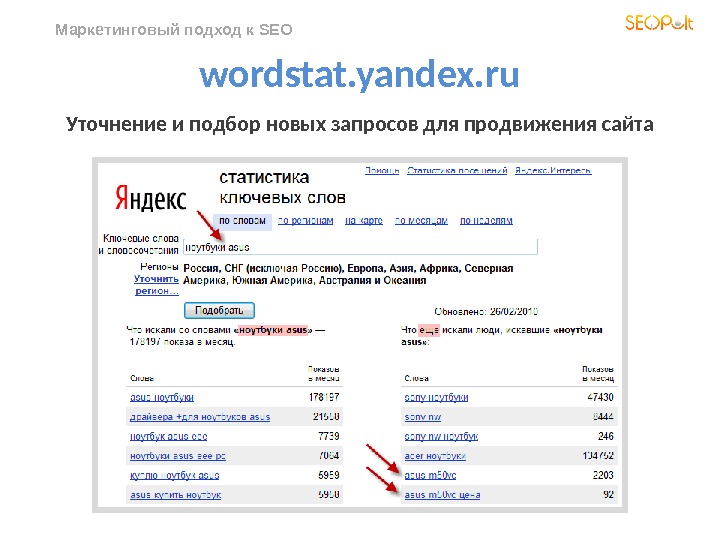The width and height of the screenshot is (720, 540).
Task: Open the 'по неделям' tab
Action: coord(486,221)
